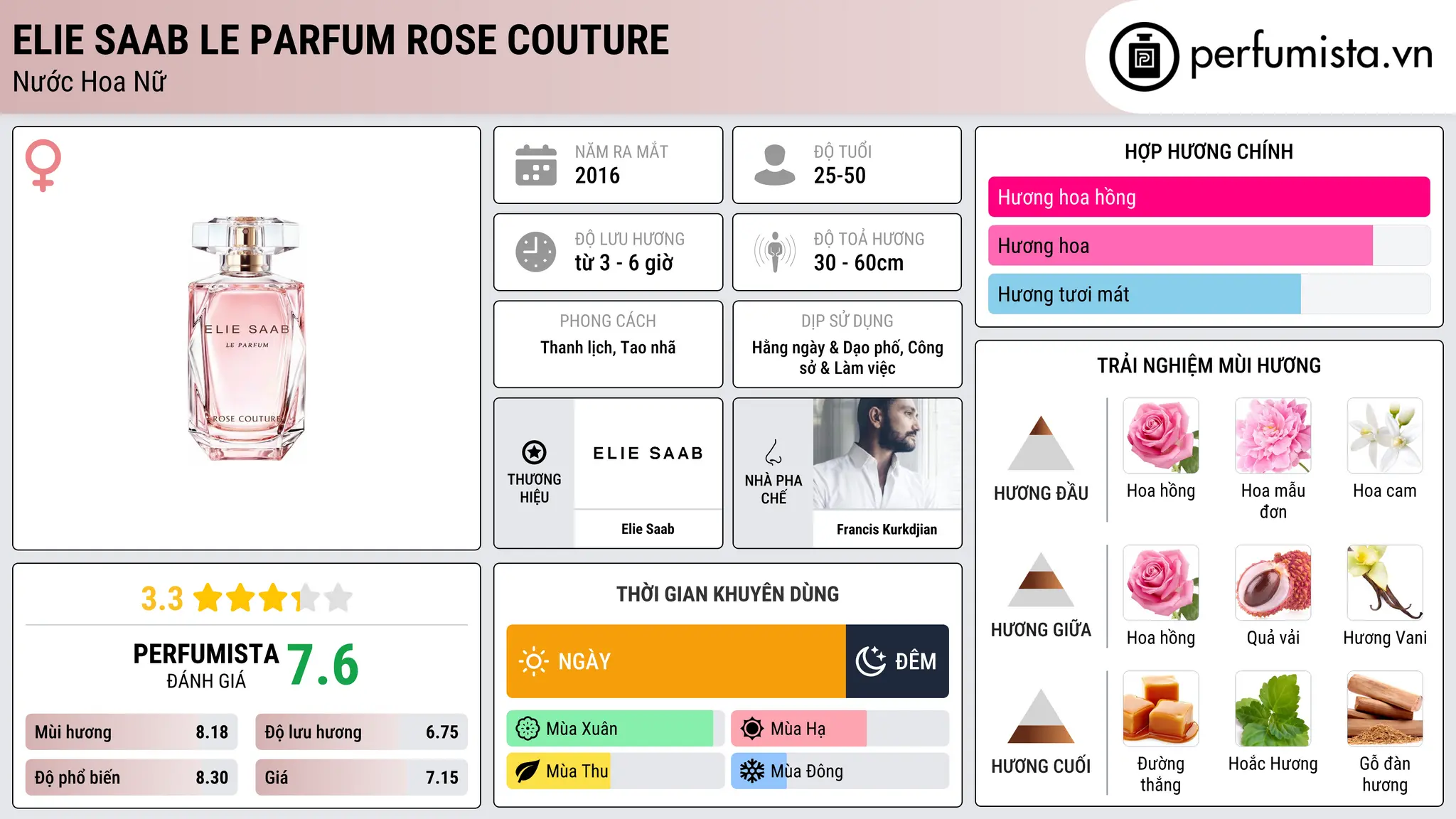
Task: Click the ELIE SAAB brand logo
Action: click(648, 453)
